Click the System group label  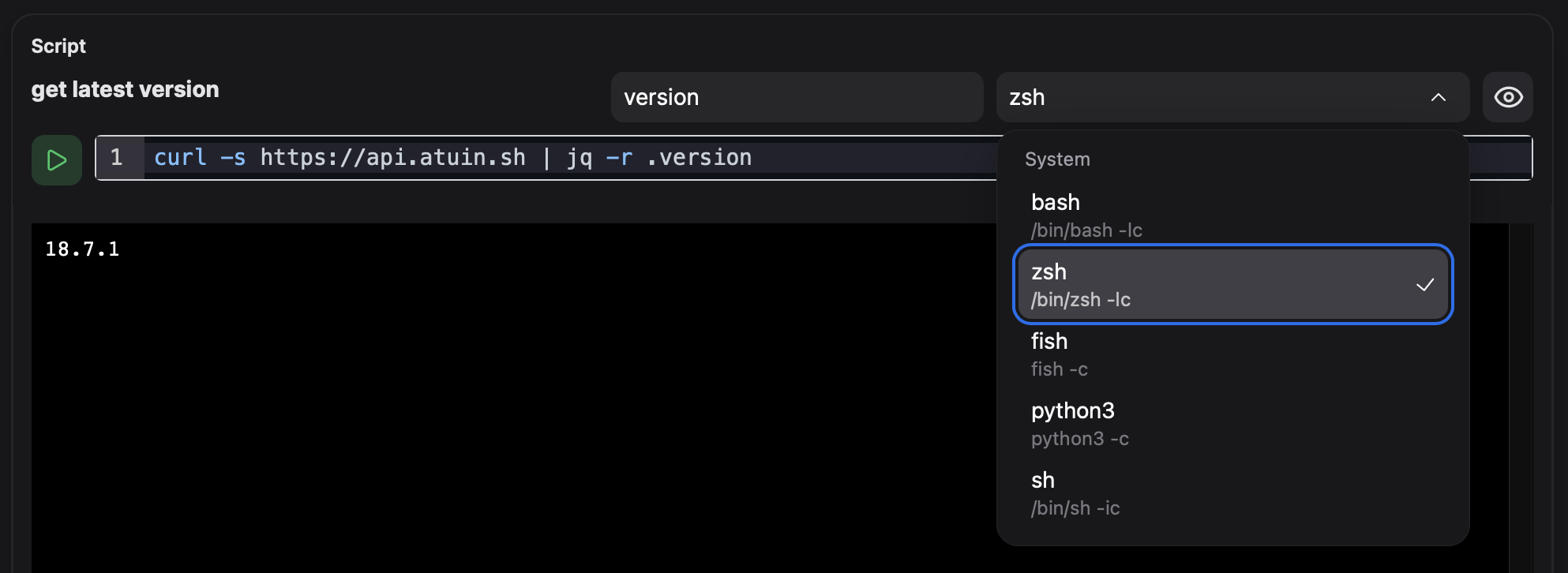1057,159
